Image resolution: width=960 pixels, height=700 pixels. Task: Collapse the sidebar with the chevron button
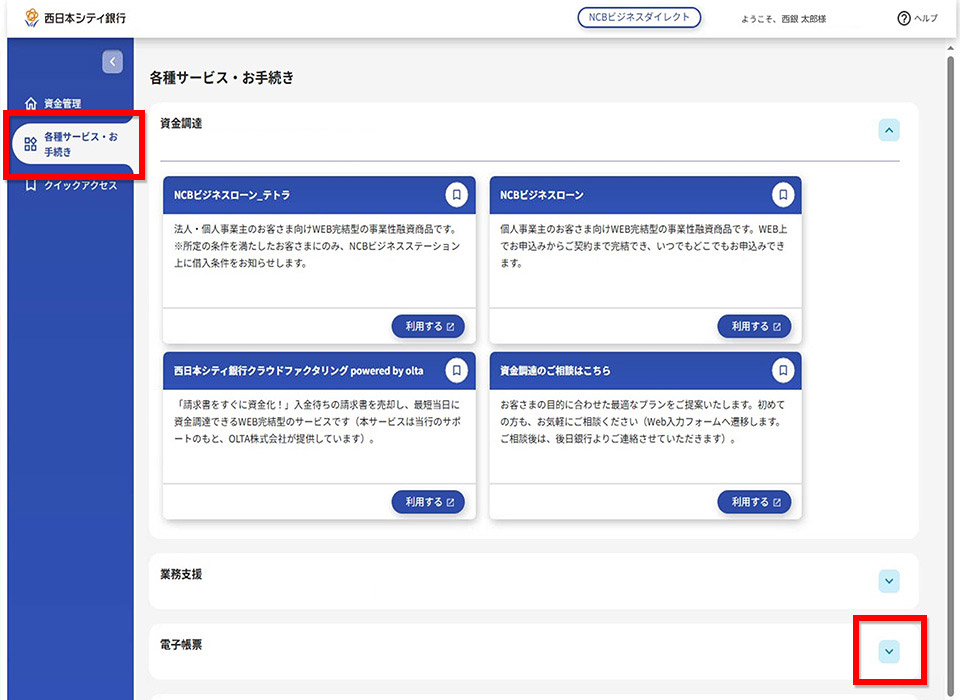tap(112, 62)
